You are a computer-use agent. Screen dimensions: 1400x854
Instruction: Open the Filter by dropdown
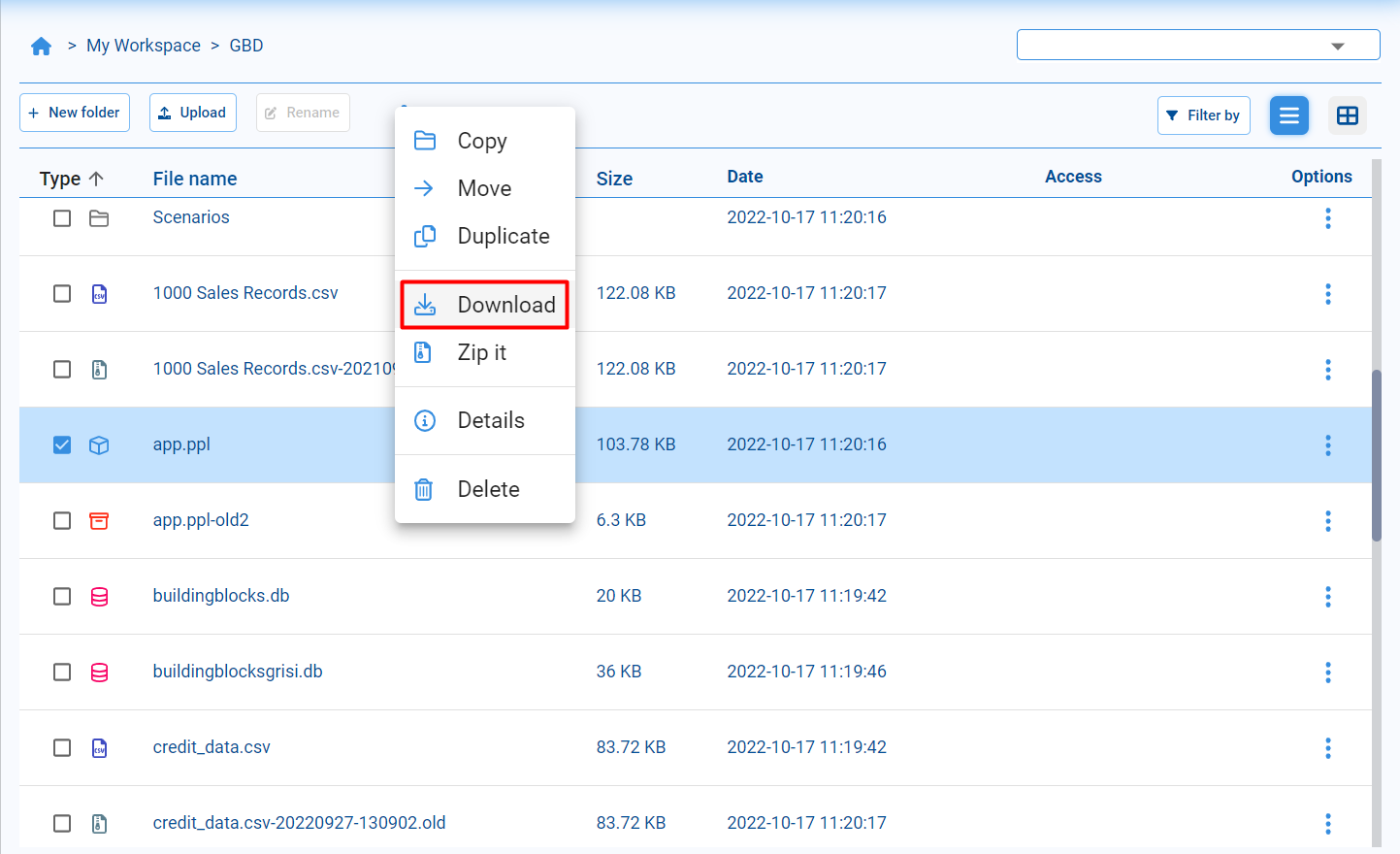point(1203,115)
